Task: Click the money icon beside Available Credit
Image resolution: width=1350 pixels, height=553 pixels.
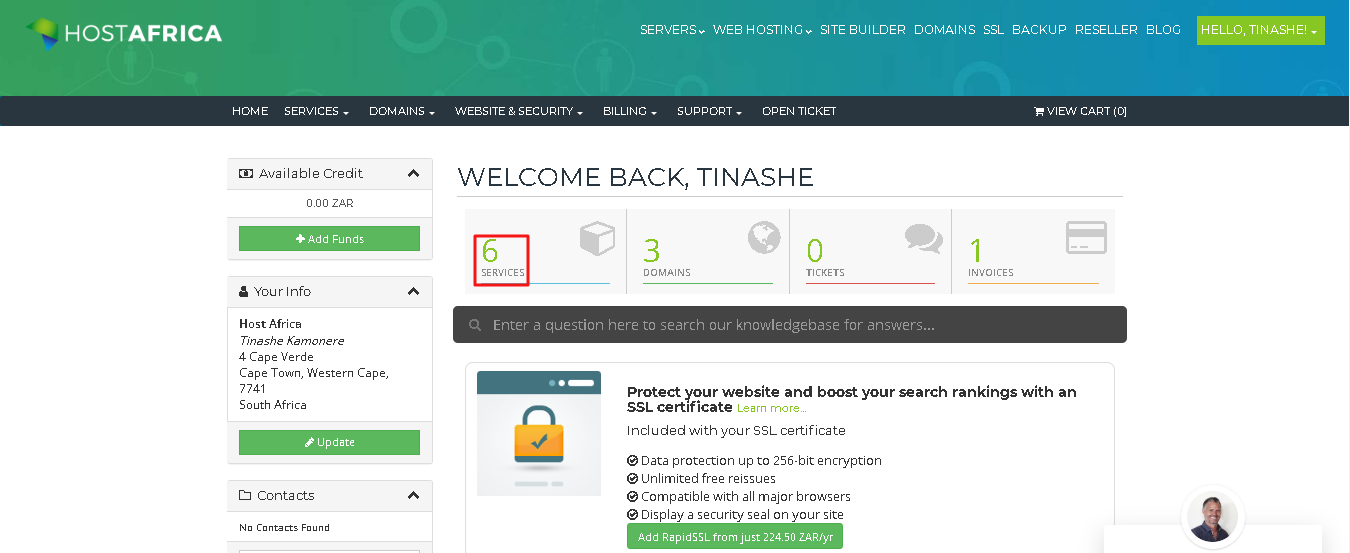Action: [246, 173]
